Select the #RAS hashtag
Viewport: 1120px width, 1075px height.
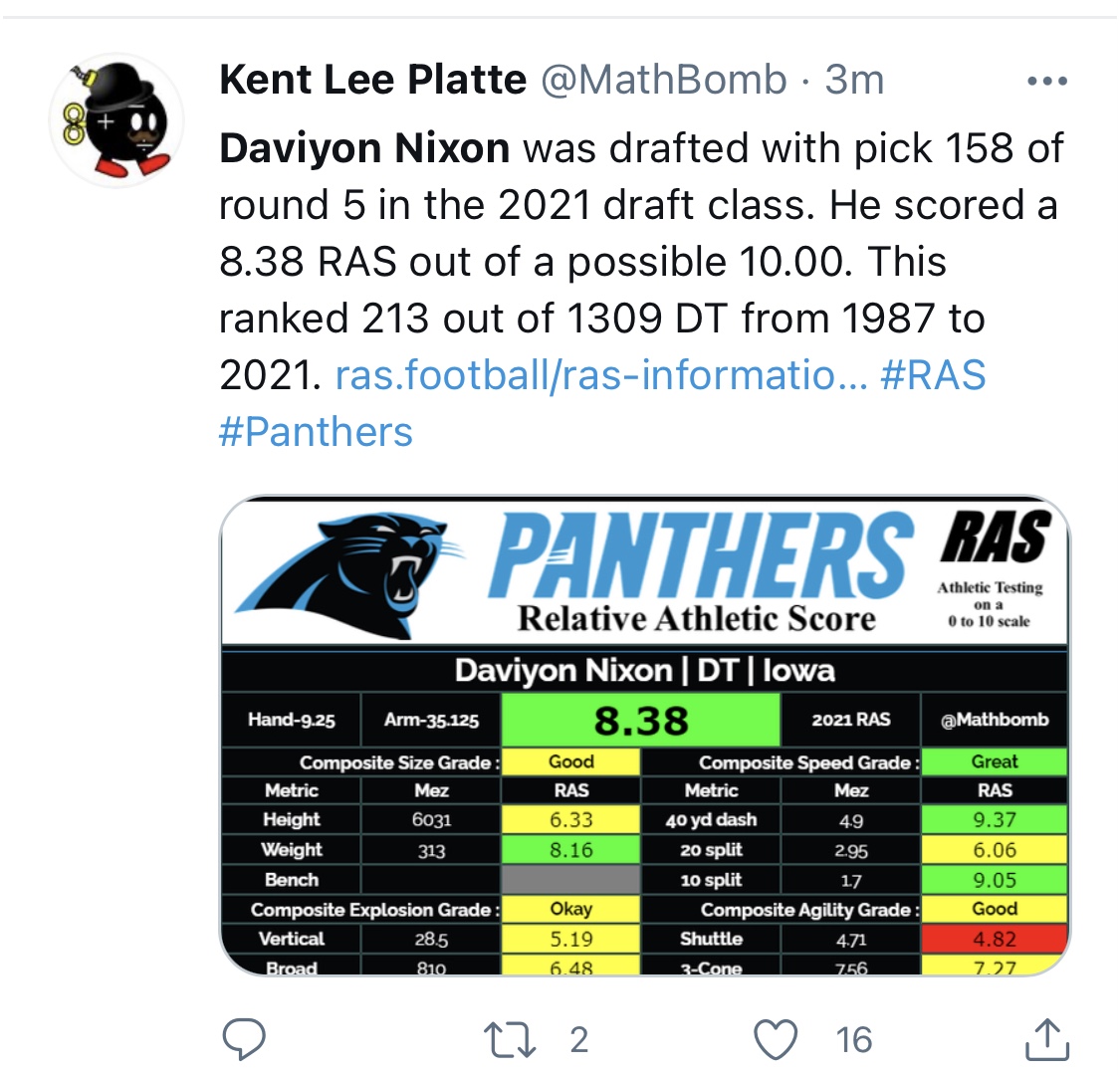933,375
